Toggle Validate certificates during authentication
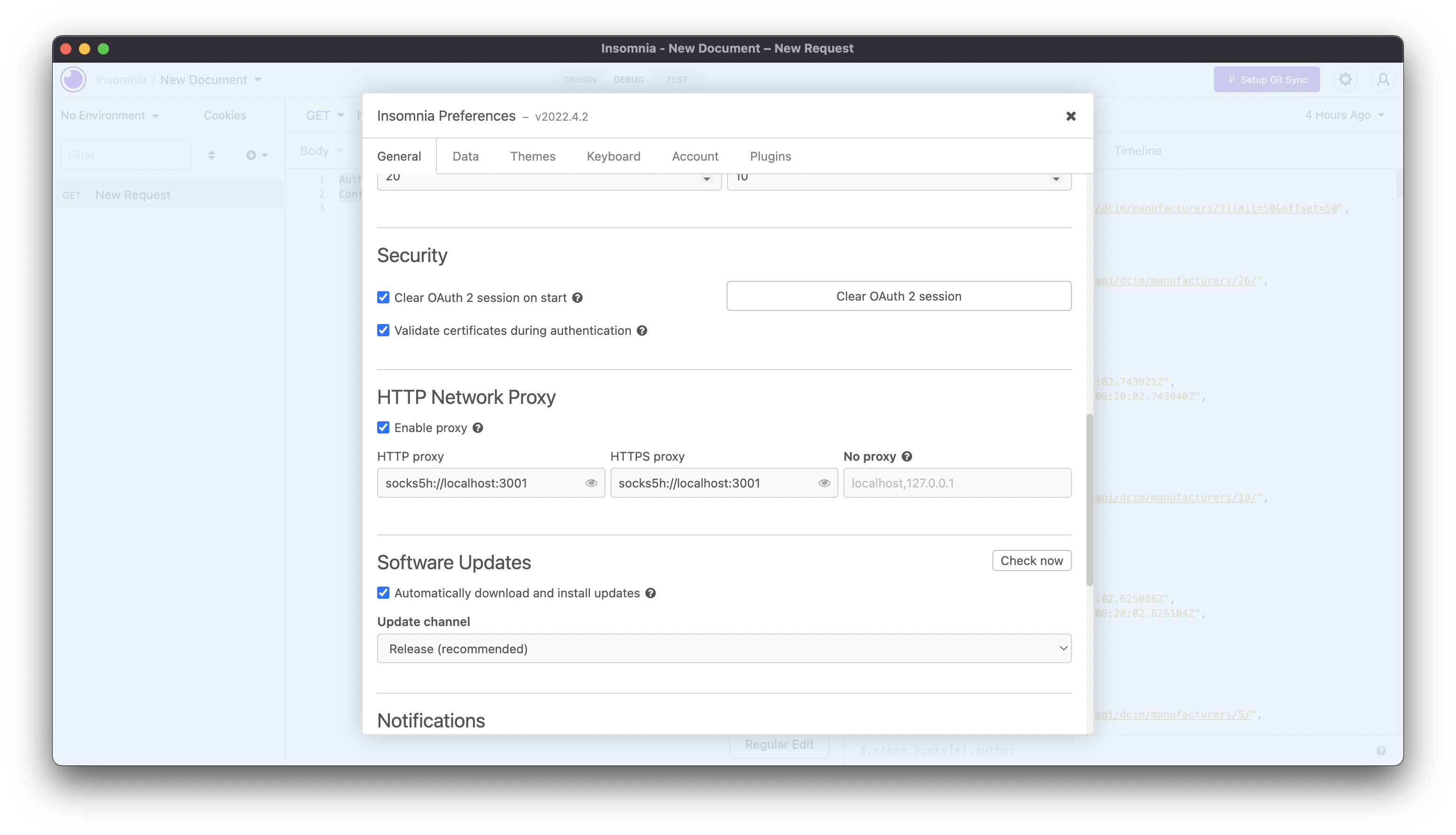The image size is (1456, 835). [x=383, y=330]
